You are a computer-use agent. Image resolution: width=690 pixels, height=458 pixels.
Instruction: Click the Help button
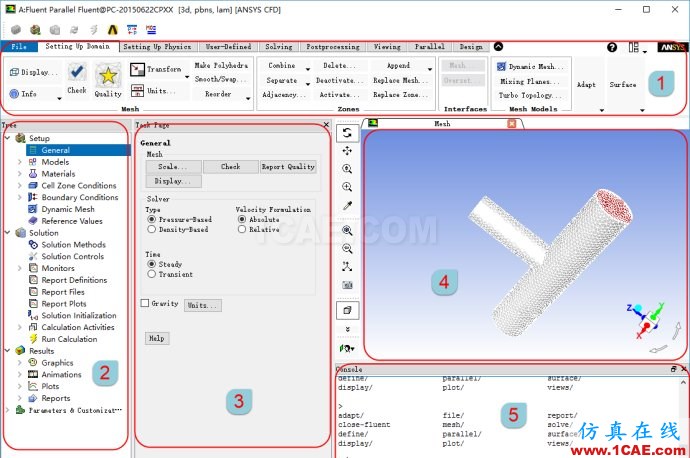pos(157,338)
